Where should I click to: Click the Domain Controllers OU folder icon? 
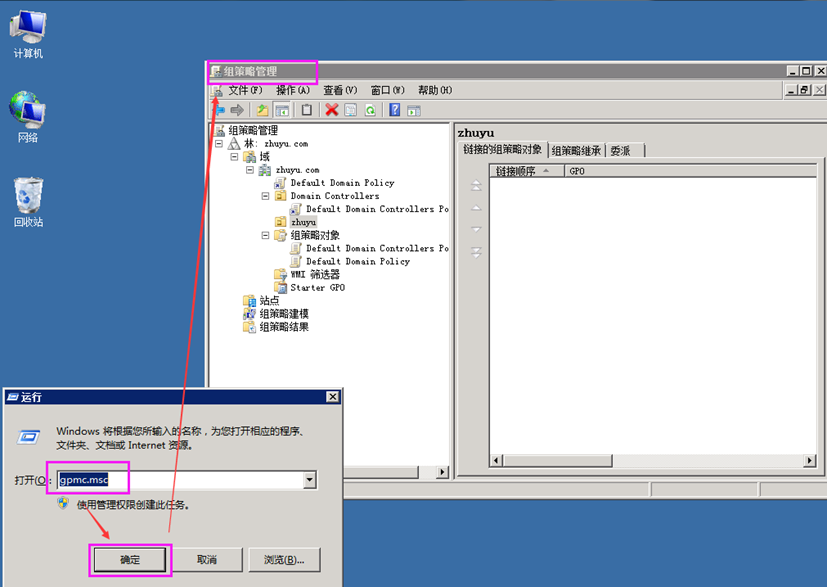pos(281,196)
